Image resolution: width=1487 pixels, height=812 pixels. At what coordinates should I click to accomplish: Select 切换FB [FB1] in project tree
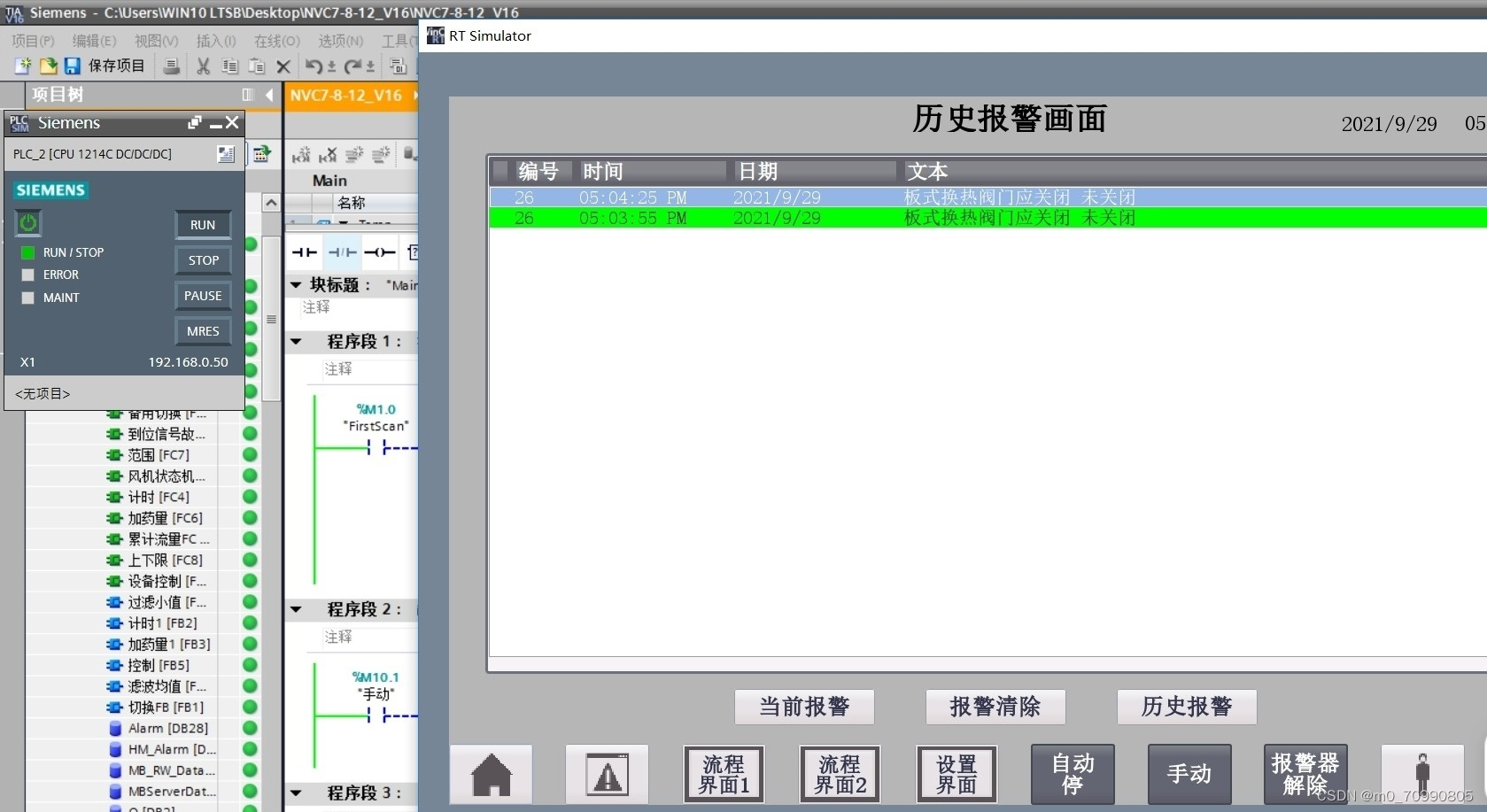coord(166,708)
